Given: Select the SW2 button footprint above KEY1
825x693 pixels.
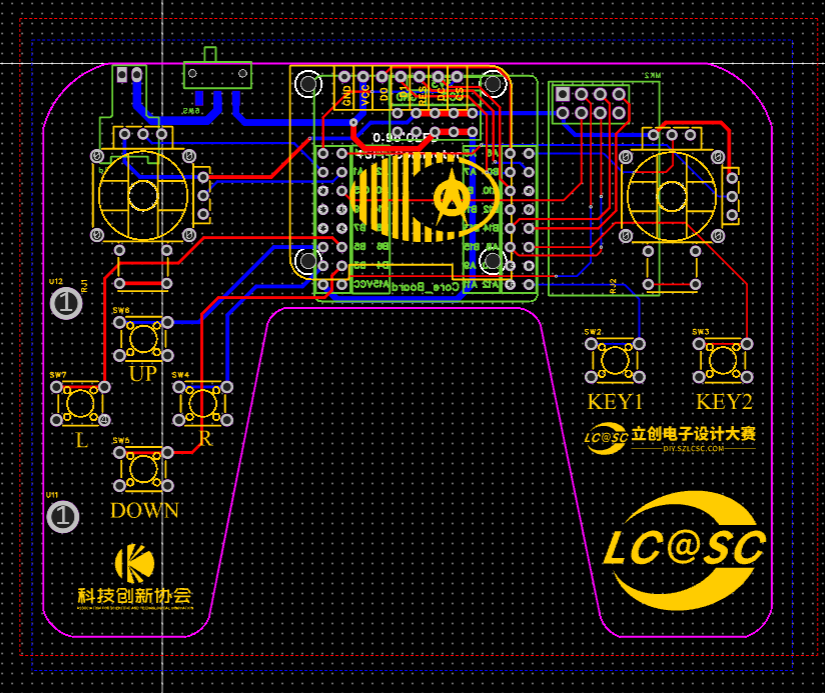Looking at the screenshot, I should coord(615,360).
